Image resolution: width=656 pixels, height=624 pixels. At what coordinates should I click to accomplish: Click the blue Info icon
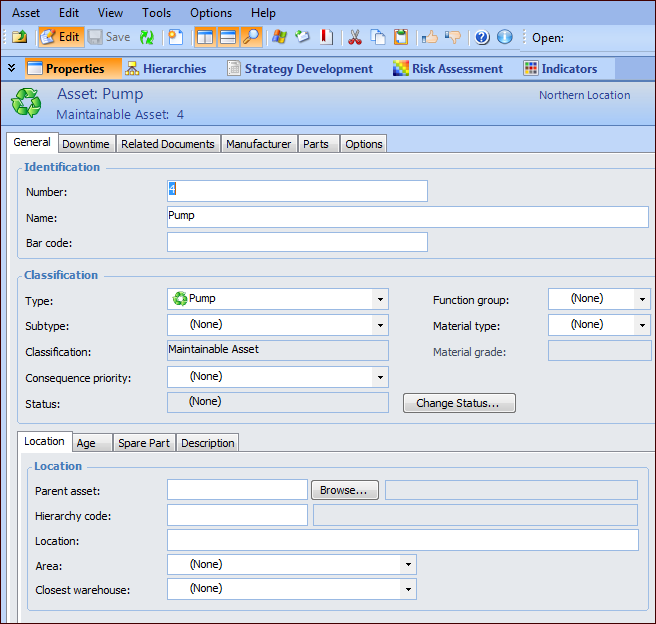coord(505,37)
